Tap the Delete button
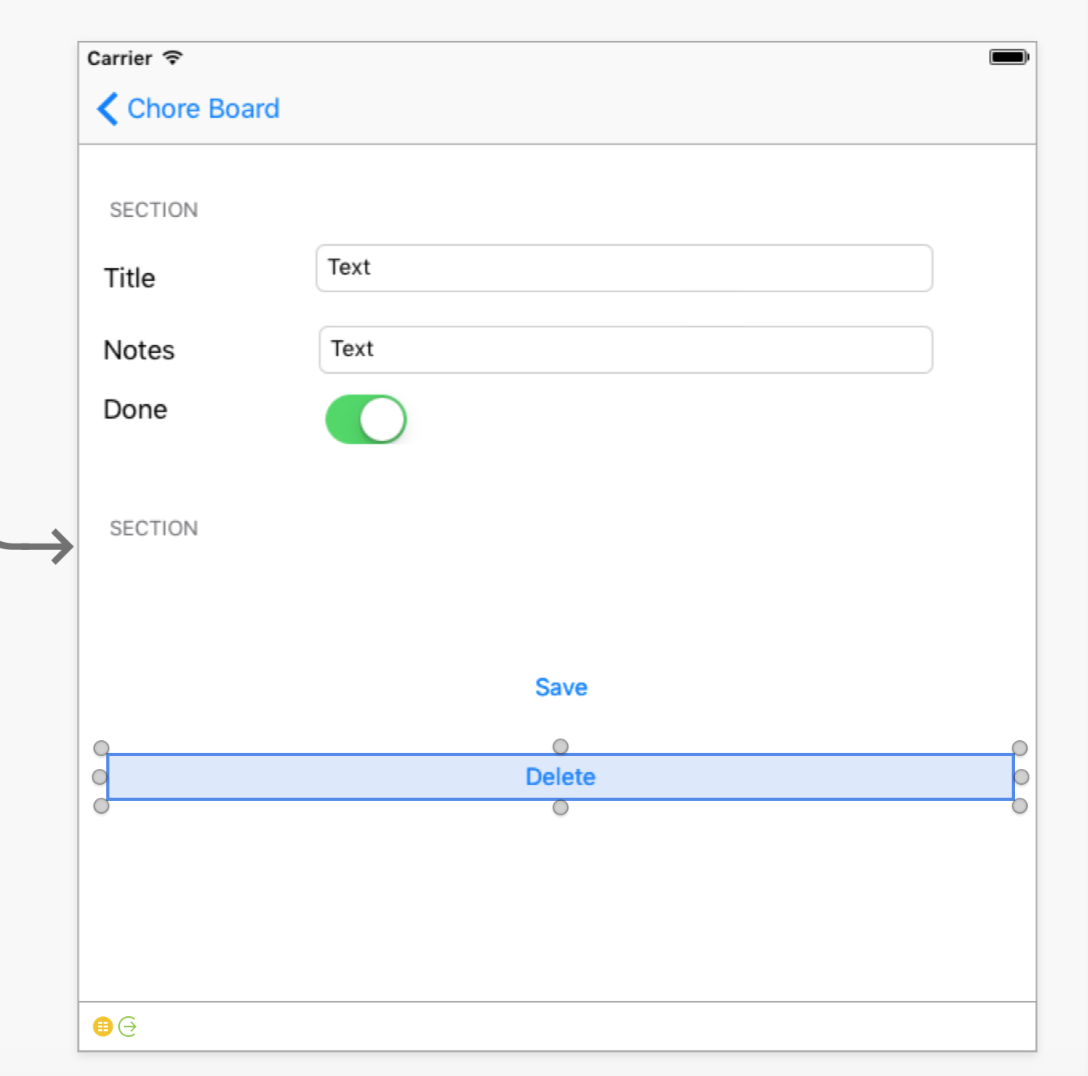Viewport: 1088px width, 1076px height. (x=561, y=777)
